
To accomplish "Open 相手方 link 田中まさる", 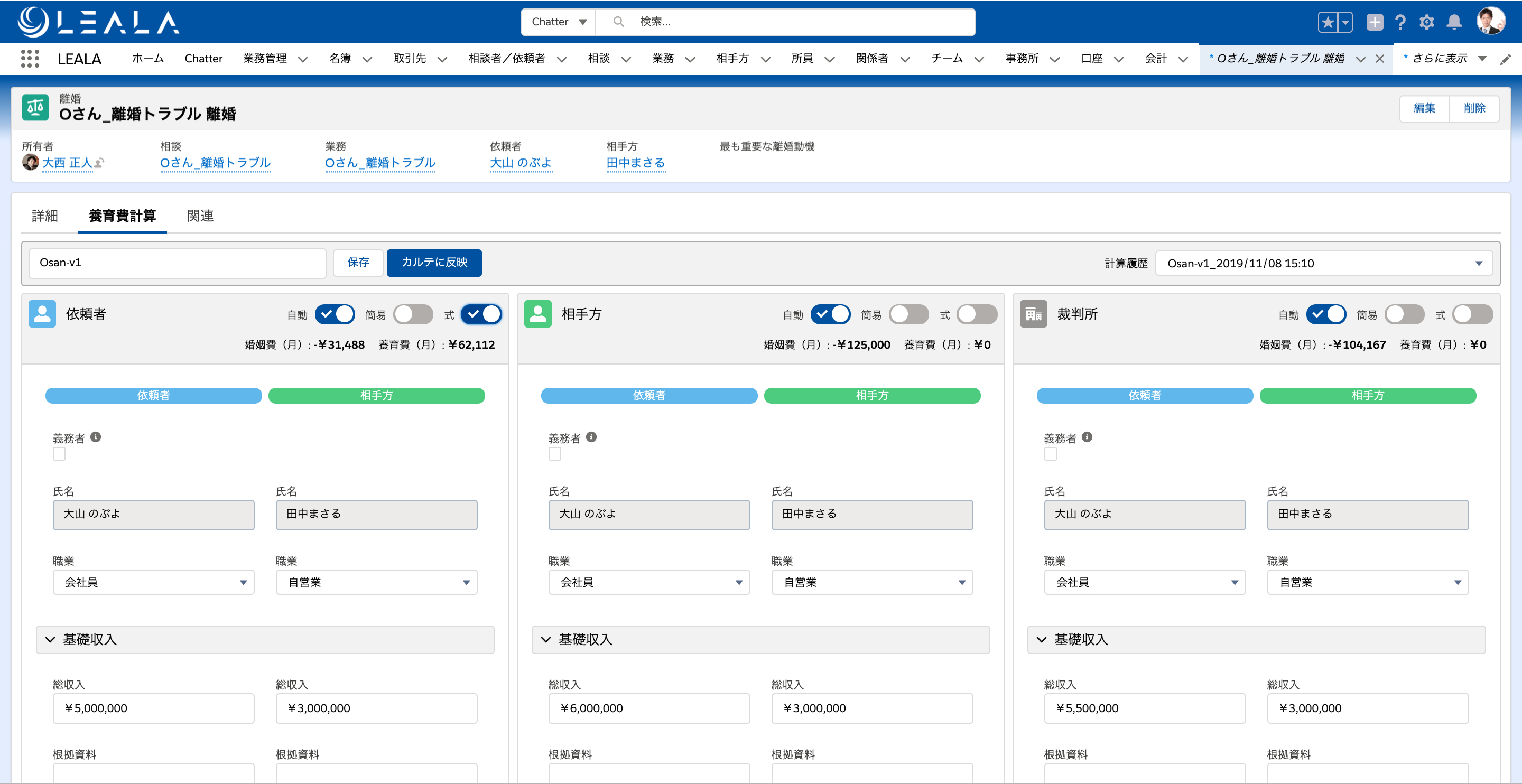I will [636, 163].
